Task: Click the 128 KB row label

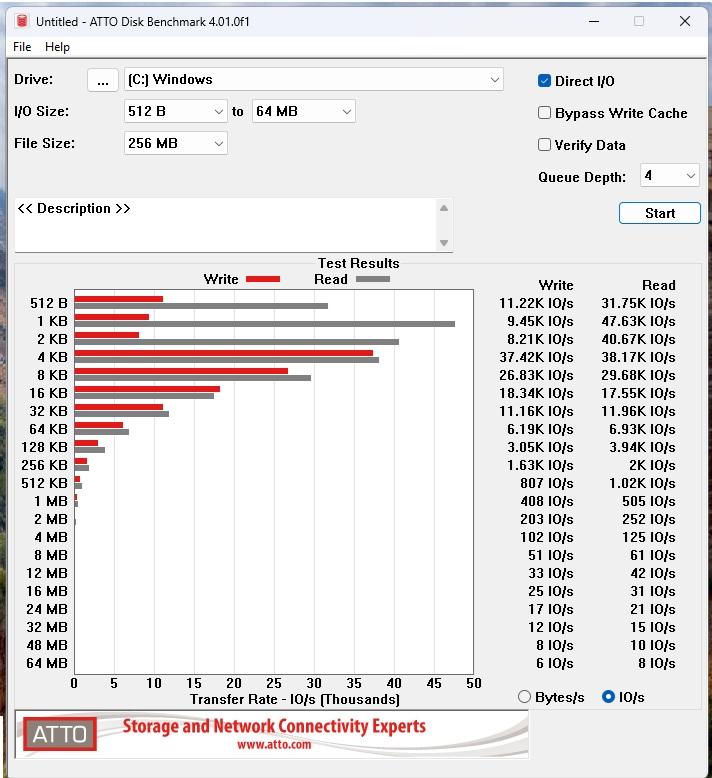Action: (45, 447)
